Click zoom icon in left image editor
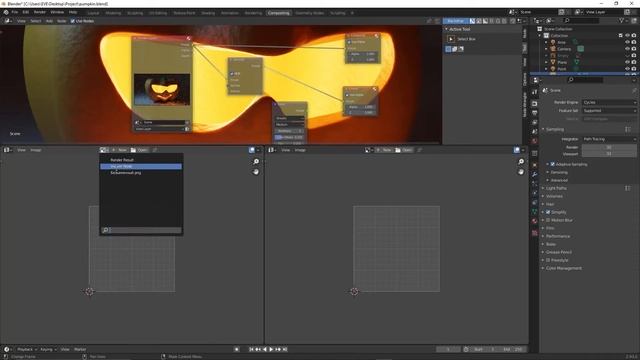The image size is (640, 360). pyautogui.click(x=256, y=162)
